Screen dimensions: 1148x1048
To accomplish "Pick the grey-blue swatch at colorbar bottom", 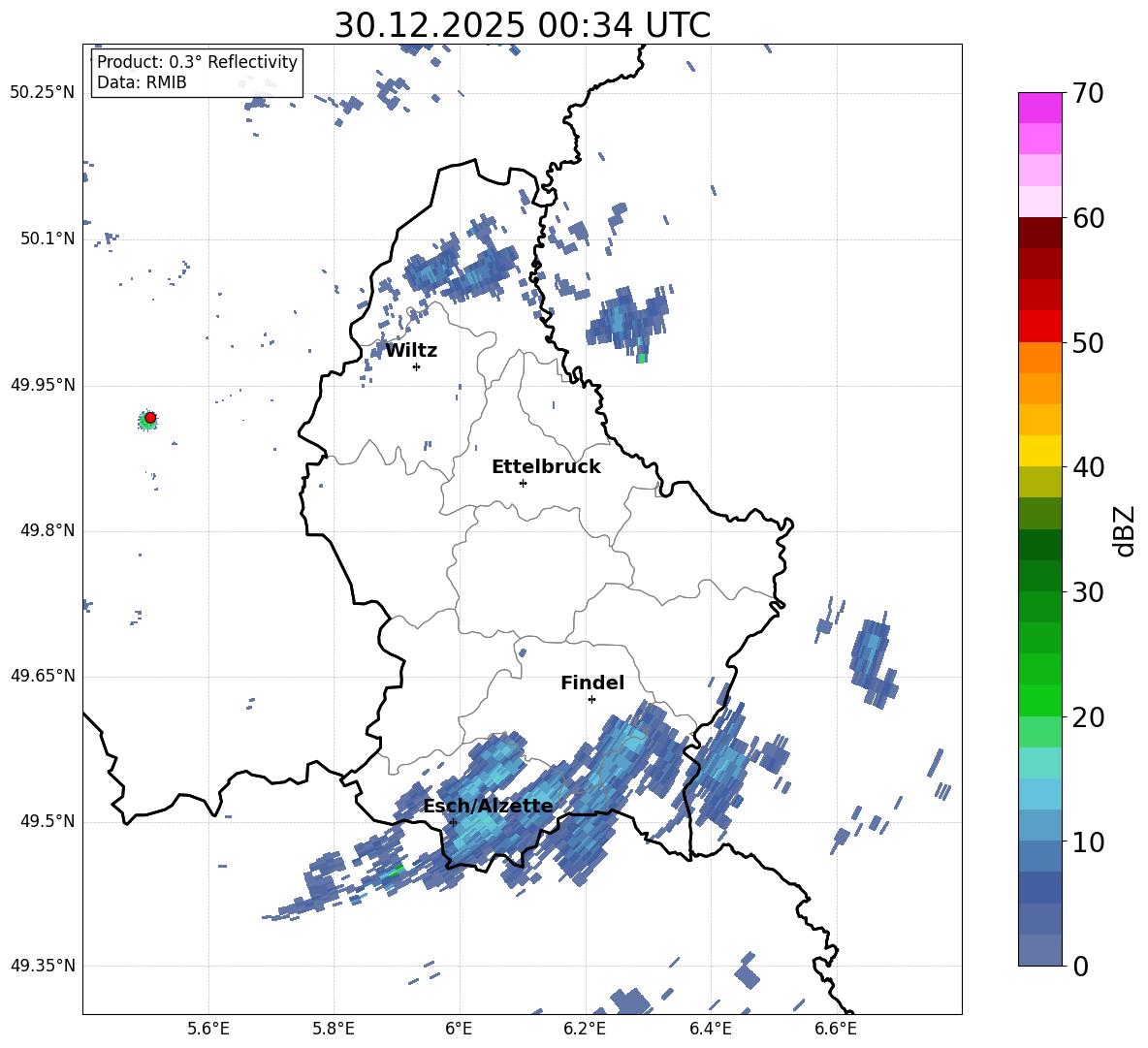I will [1040, 950].
